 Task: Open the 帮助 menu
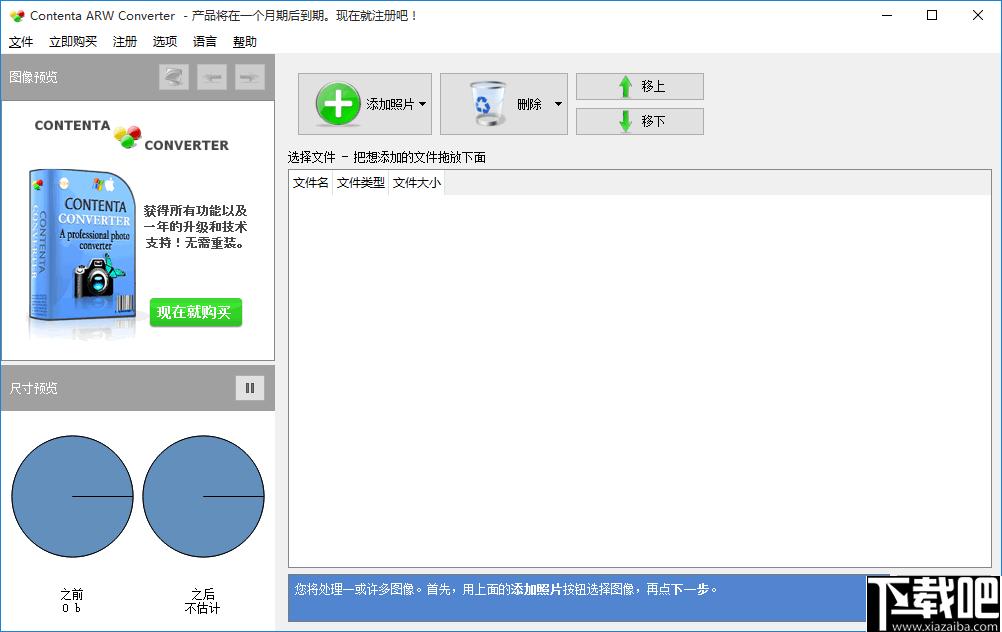pyautogui.click(x=245, y=42)
